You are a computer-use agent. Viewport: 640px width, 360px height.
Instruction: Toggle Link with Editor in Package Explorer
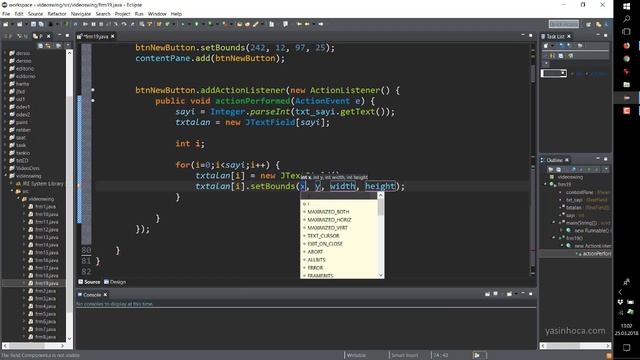pyautogui.click(x=49, y=46)
